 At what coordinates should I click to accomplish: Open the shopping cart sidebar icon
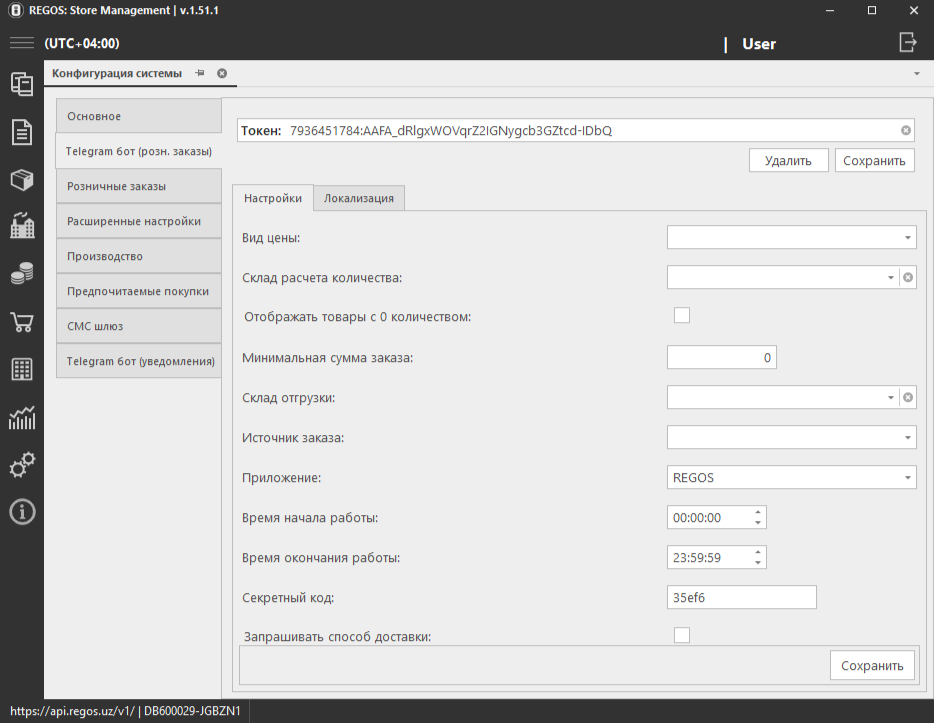pyautogui.click(x=21, y=321)
